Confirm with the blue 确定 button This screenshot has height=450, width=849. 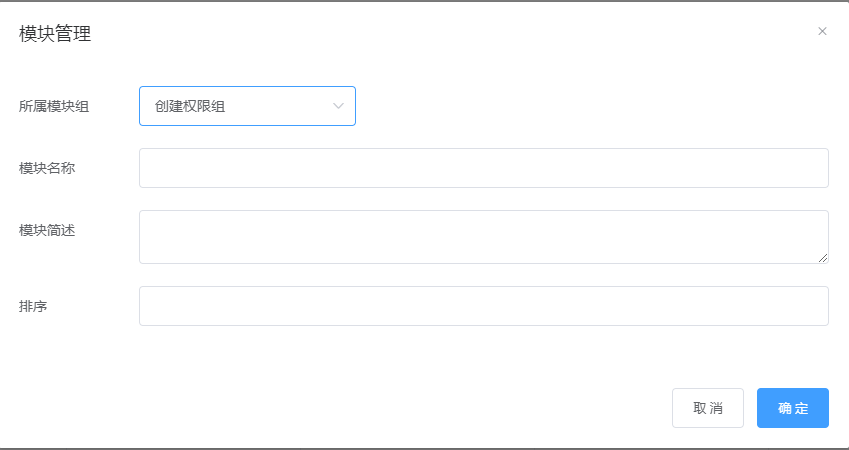coord(793,408)
